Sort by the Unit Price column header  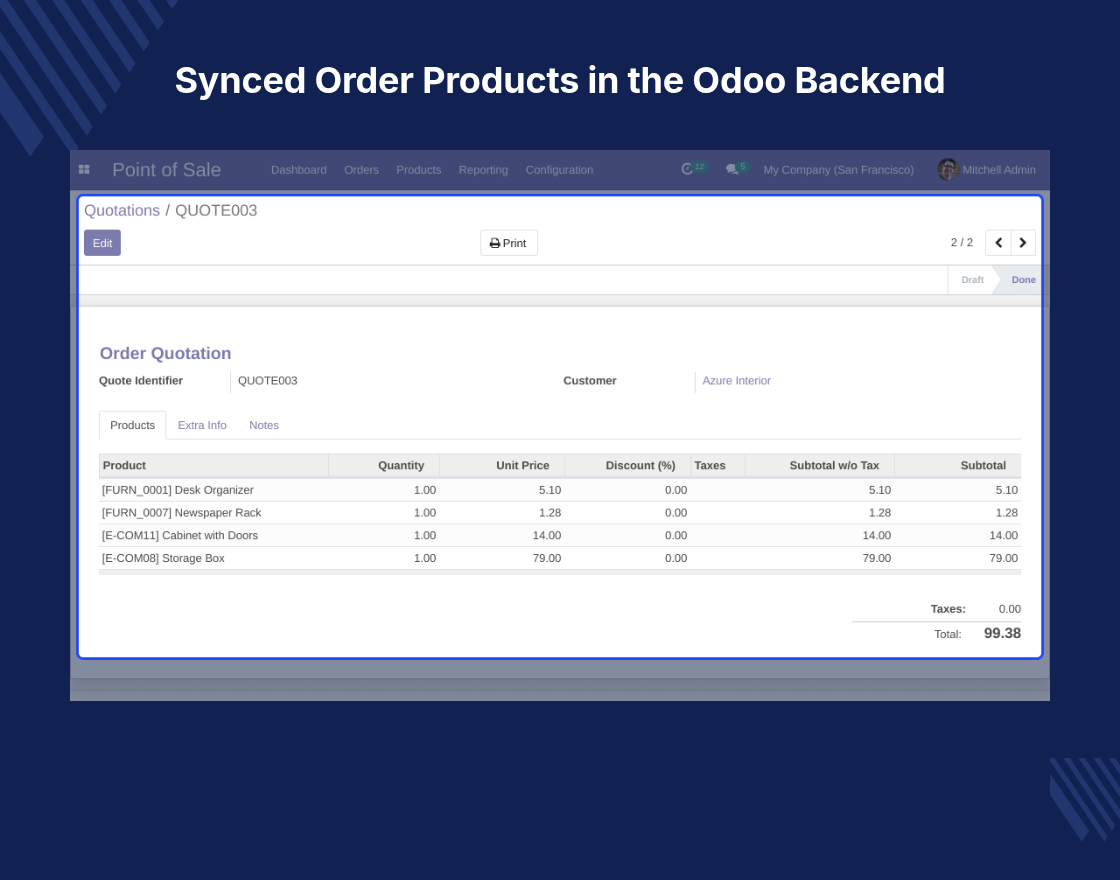(x=502, y=466)
